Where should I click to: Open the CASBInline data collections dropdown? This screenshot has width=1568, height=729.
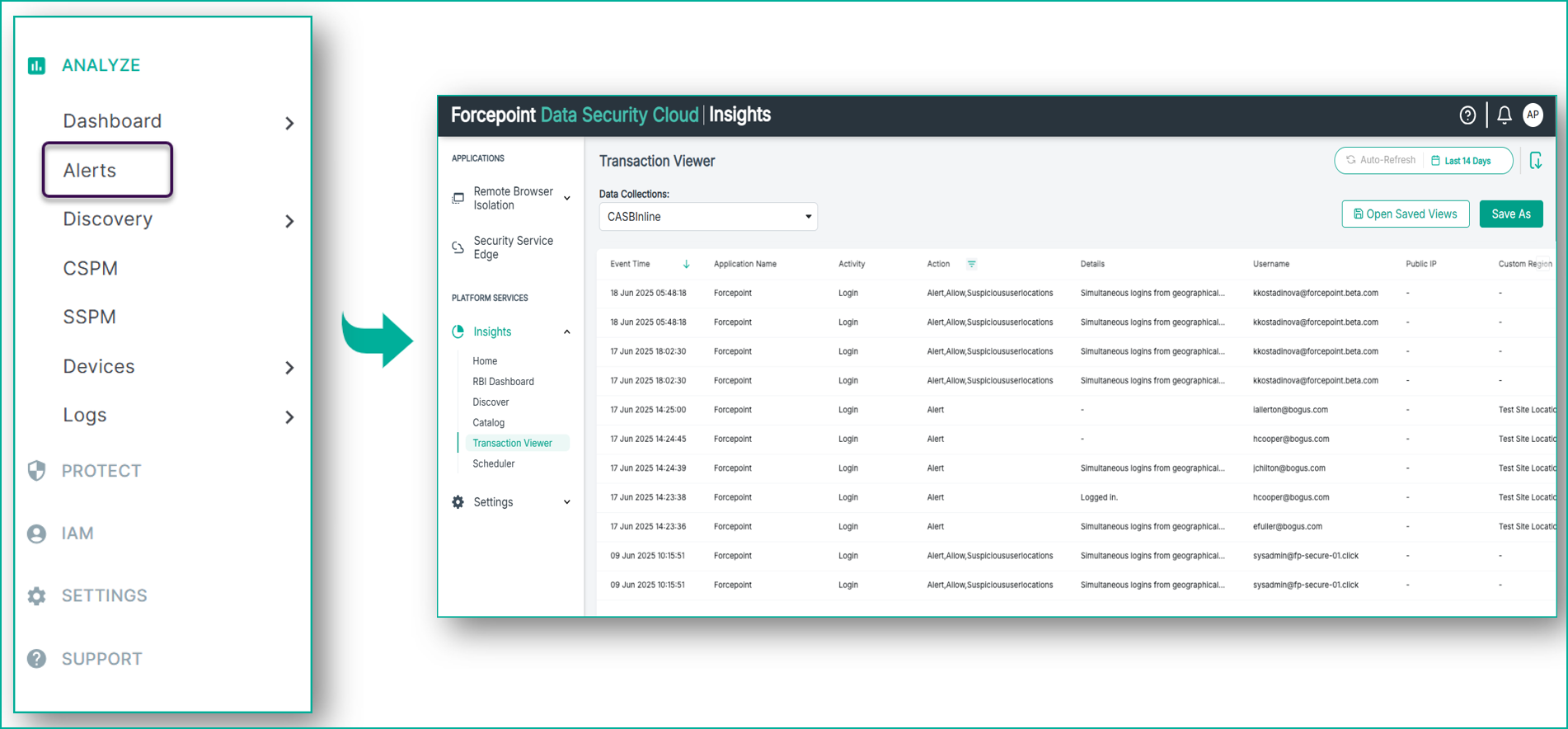[708, 217]
